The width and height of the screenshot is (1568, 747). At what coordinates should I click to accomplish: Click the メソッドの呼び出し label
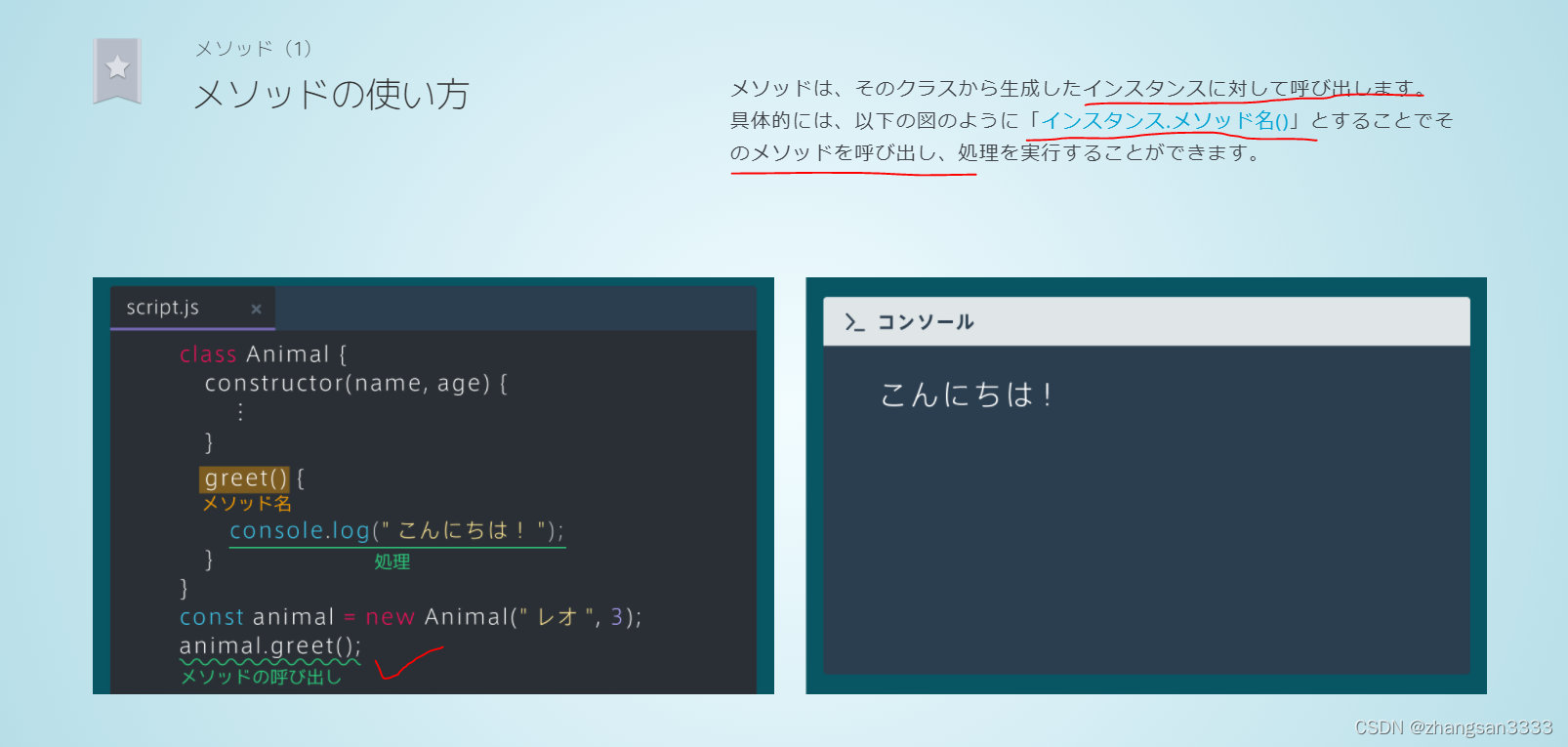click(262, 677)
